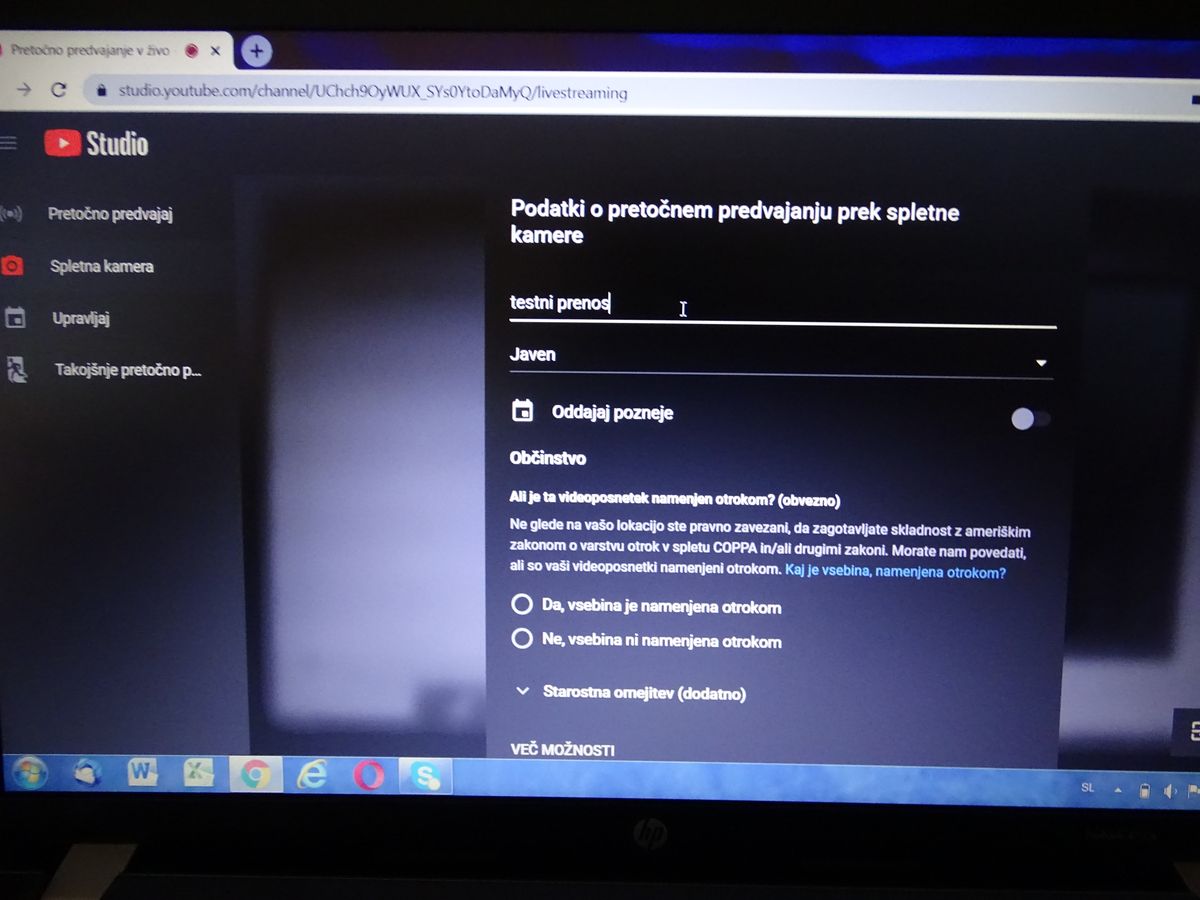This screenshot has width=1200, height=900.
Task: Click the Upravljaj calendar icon in sidebar
Action: (14, 318)
